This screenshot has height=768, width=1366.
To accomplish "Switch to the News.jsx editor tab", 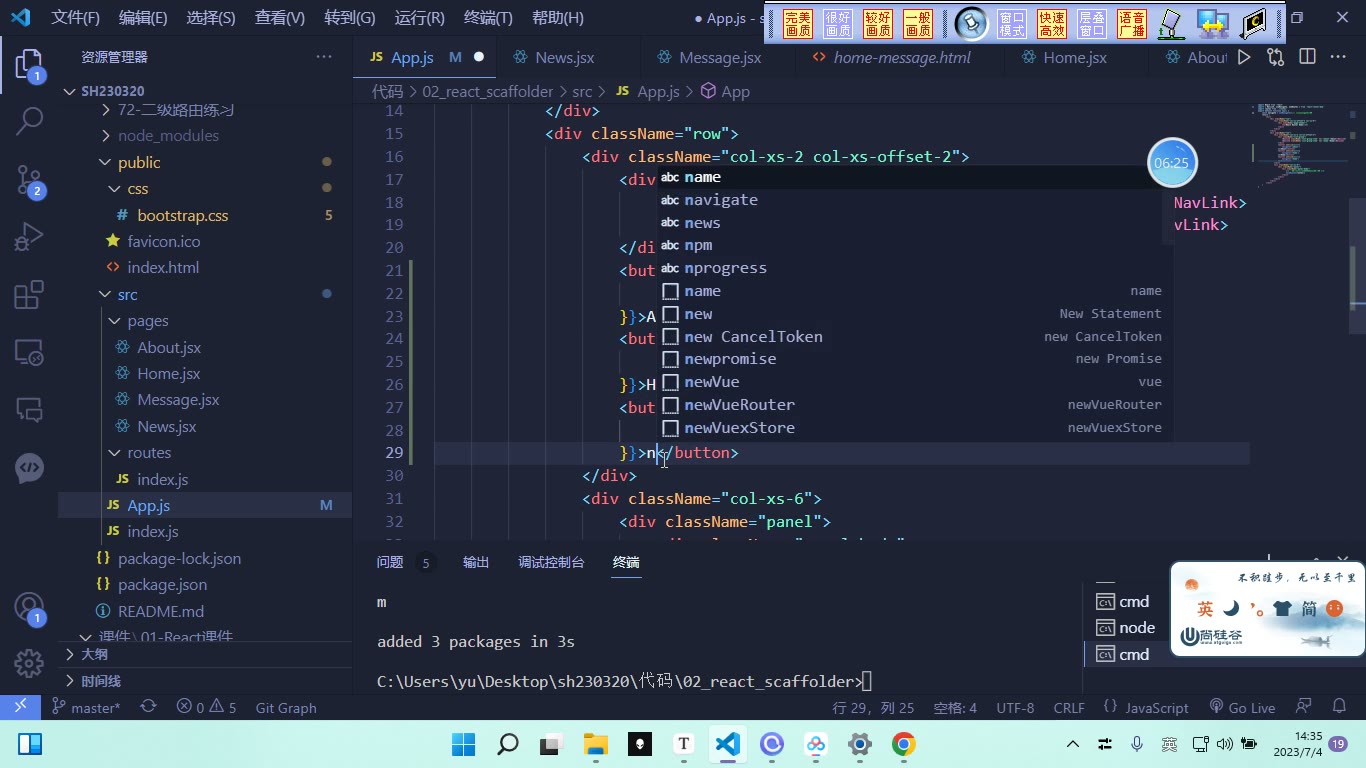I will point(564,58).
